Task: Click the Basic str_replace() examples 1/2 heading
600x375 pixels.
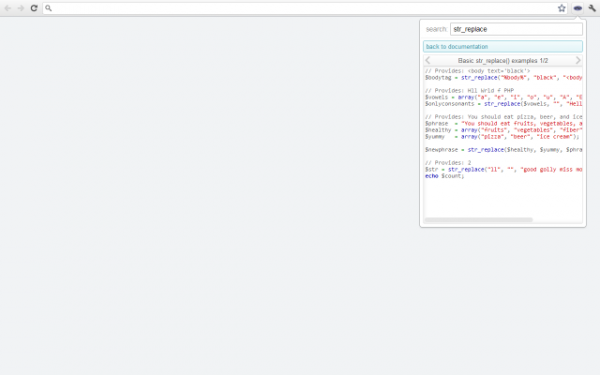Action: point(503,60)
